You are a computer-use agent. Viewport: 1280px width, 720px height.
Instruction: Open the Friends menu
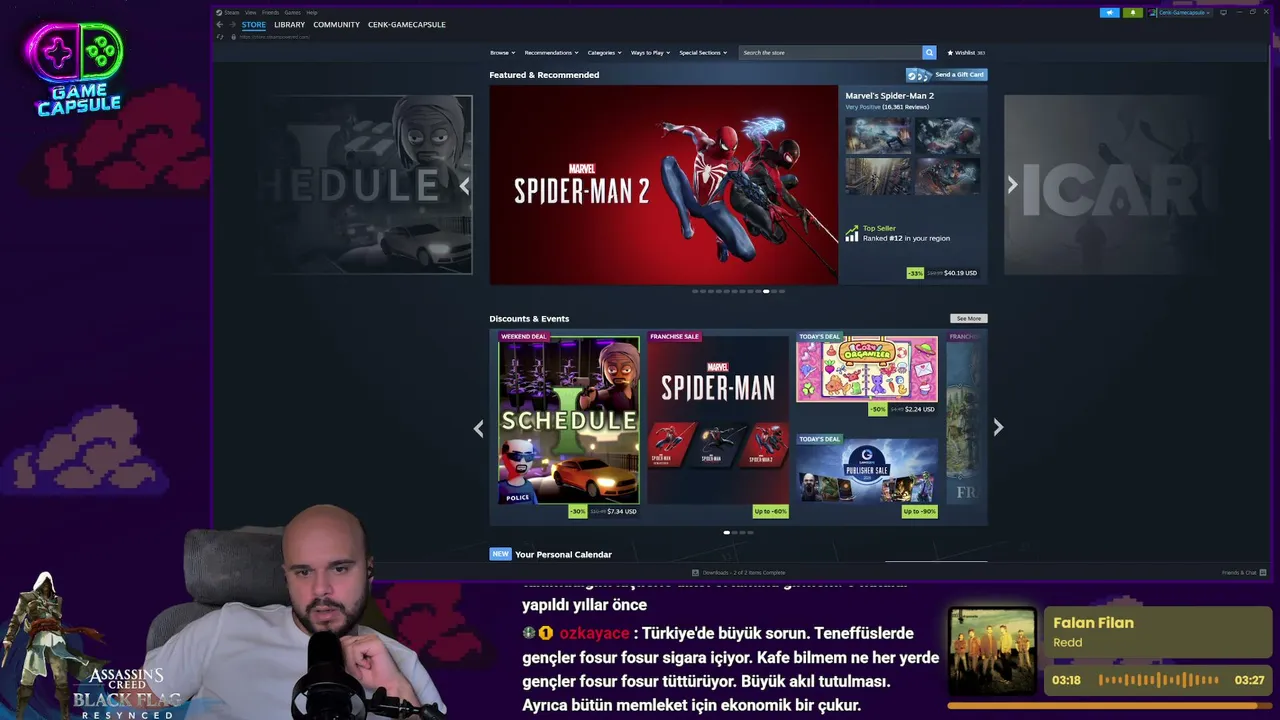pos(270,12)
